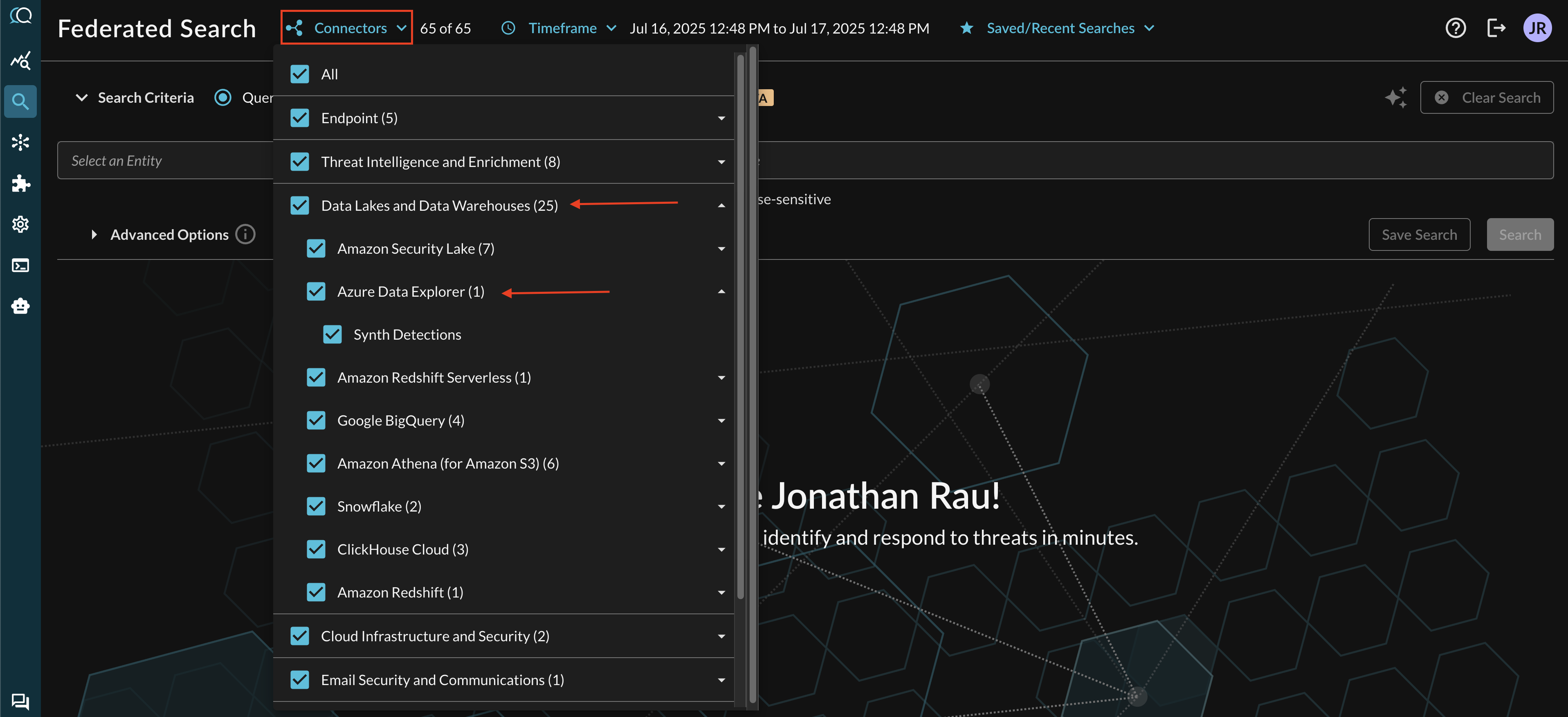Image resolution: width=1568 pixels, height=717 pixels.
Task: Collapse the Search Criteria section chevron
Action: [81, 97]
